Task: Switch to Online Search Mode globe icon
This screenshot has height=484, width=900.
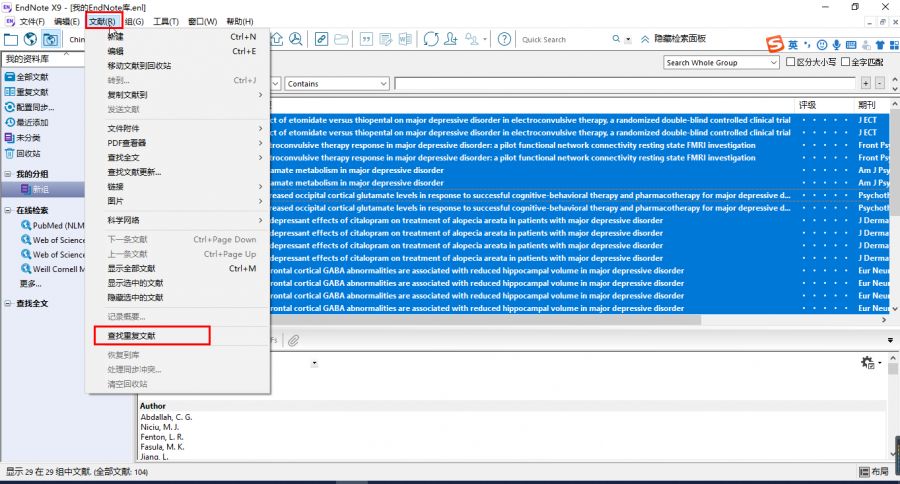Action: (30, 40)
